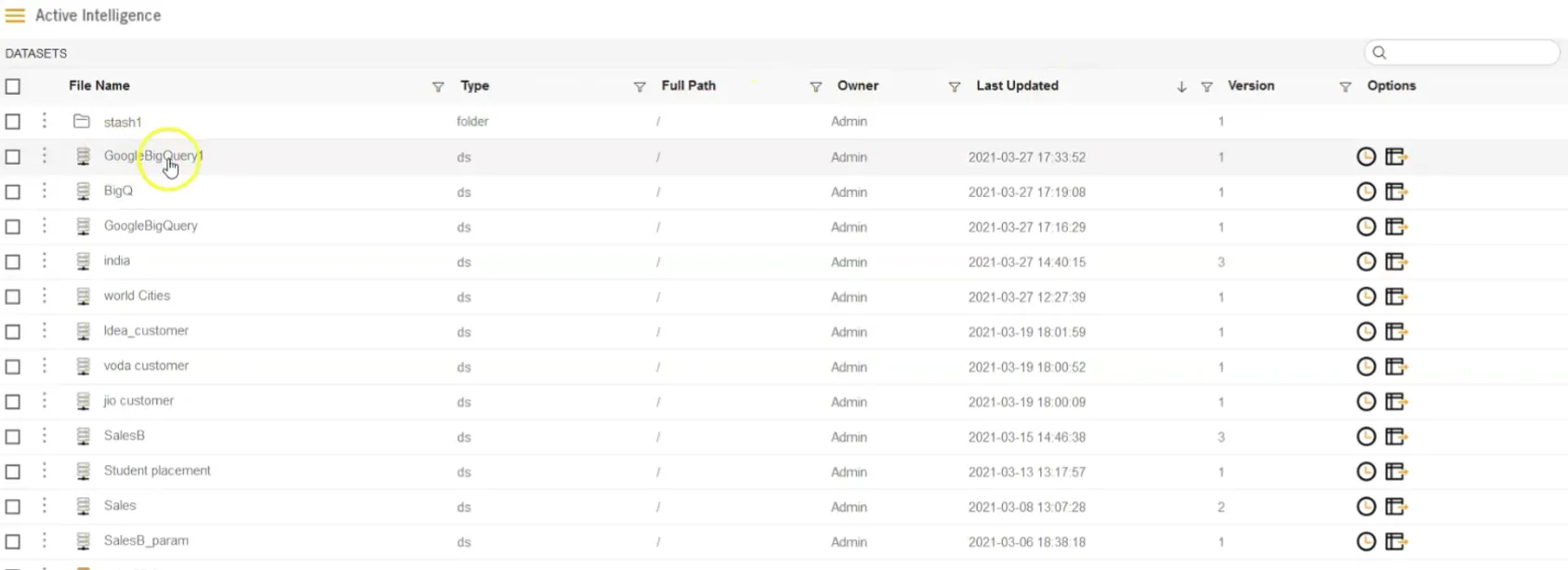Open the hamburger menu beside Active Intelligence

click(15, 16)
